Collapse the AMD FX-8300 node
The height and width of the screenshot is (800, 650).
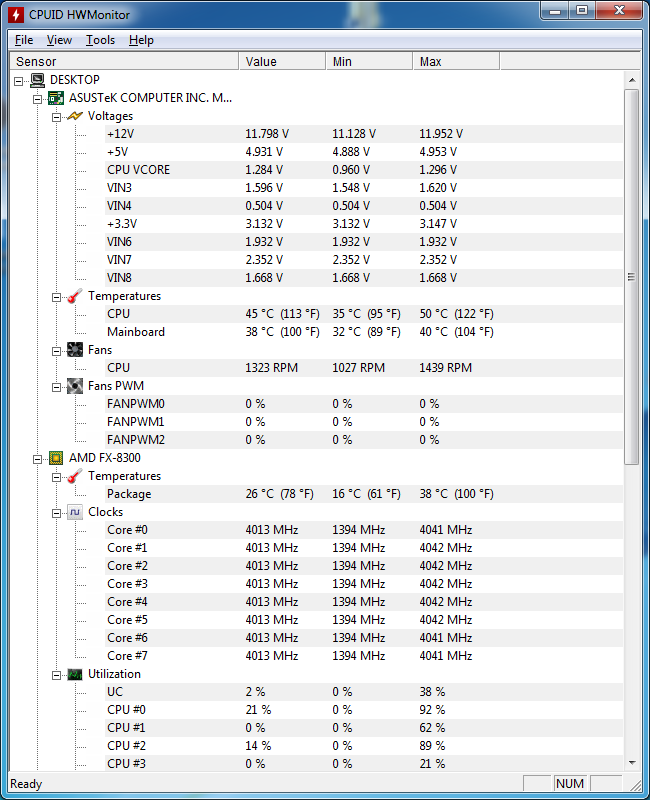39,458
